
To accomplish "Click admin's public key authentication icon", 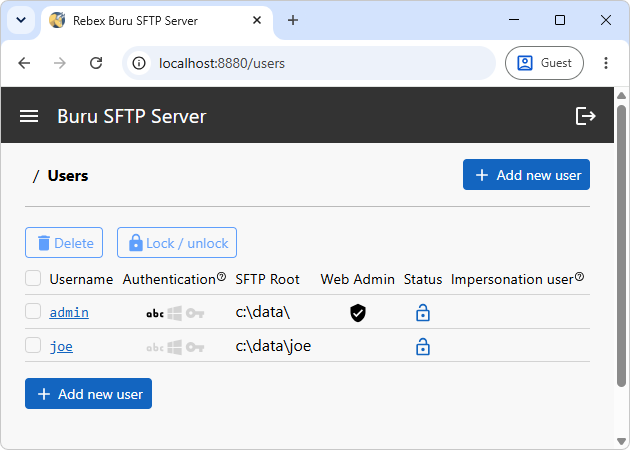I will [195, 313].
